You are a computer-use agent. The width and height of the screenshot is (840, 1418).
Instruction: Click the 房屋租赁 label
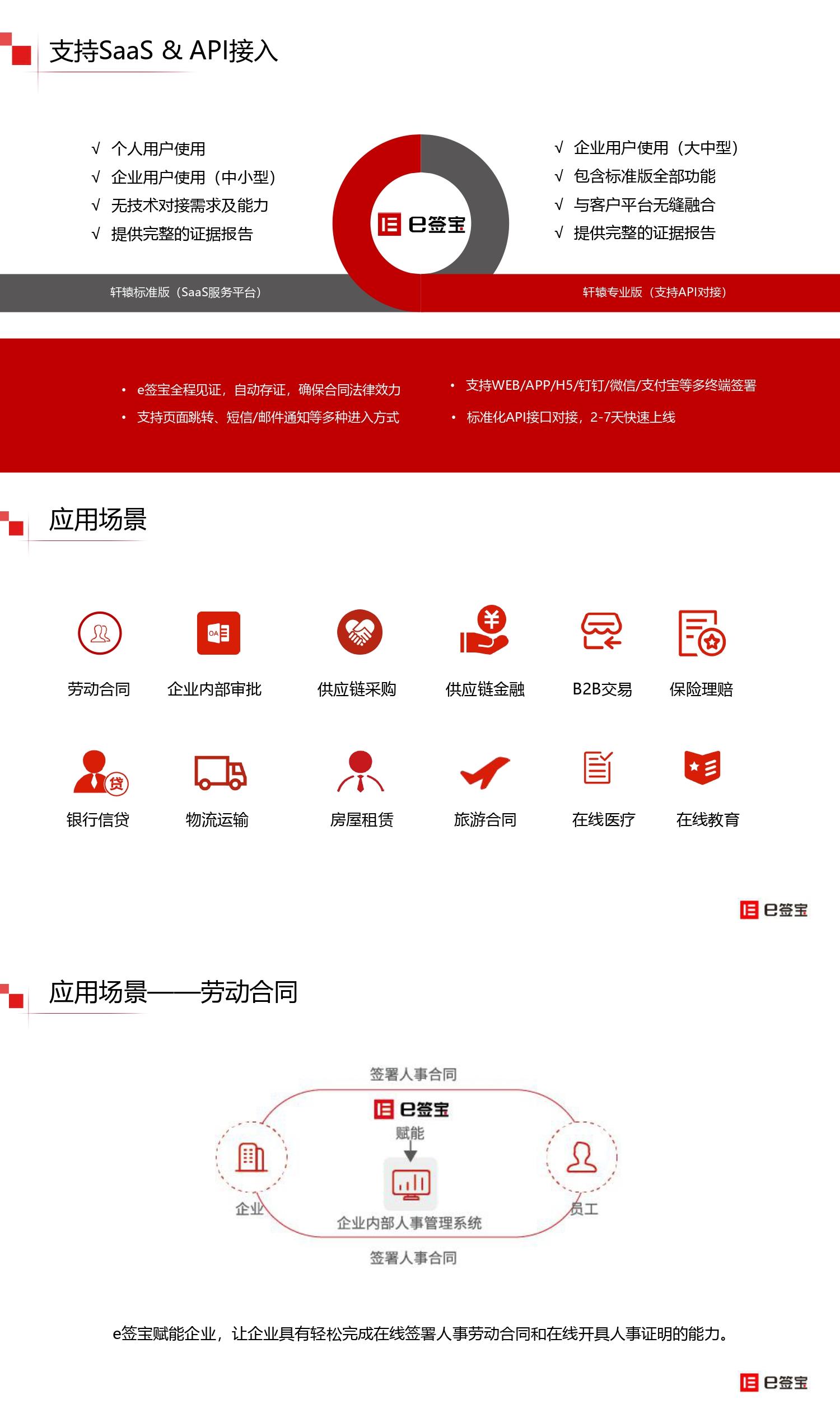(x=362, y=819)
